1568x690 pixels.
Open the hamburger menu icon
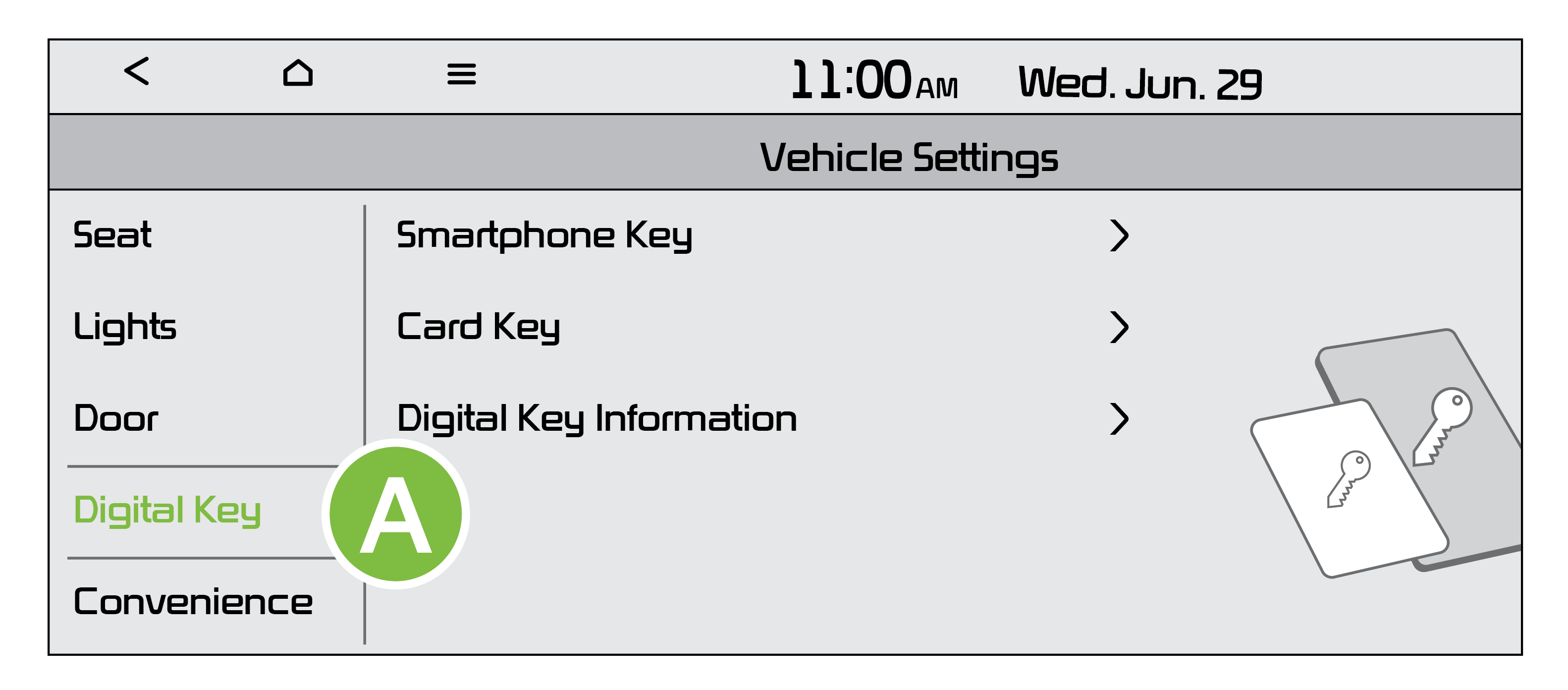tap(461, 74)
